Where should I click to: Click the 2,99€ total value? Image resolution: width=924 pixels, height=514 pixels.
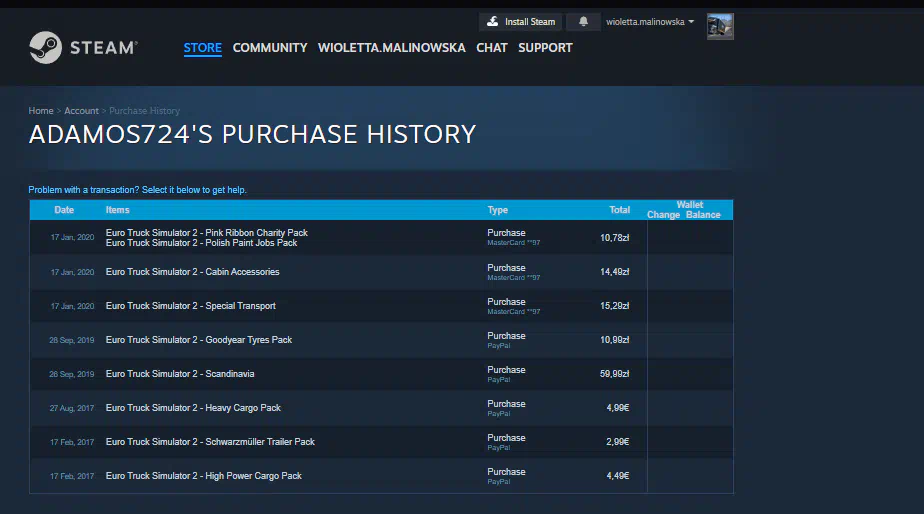point(618,442)
